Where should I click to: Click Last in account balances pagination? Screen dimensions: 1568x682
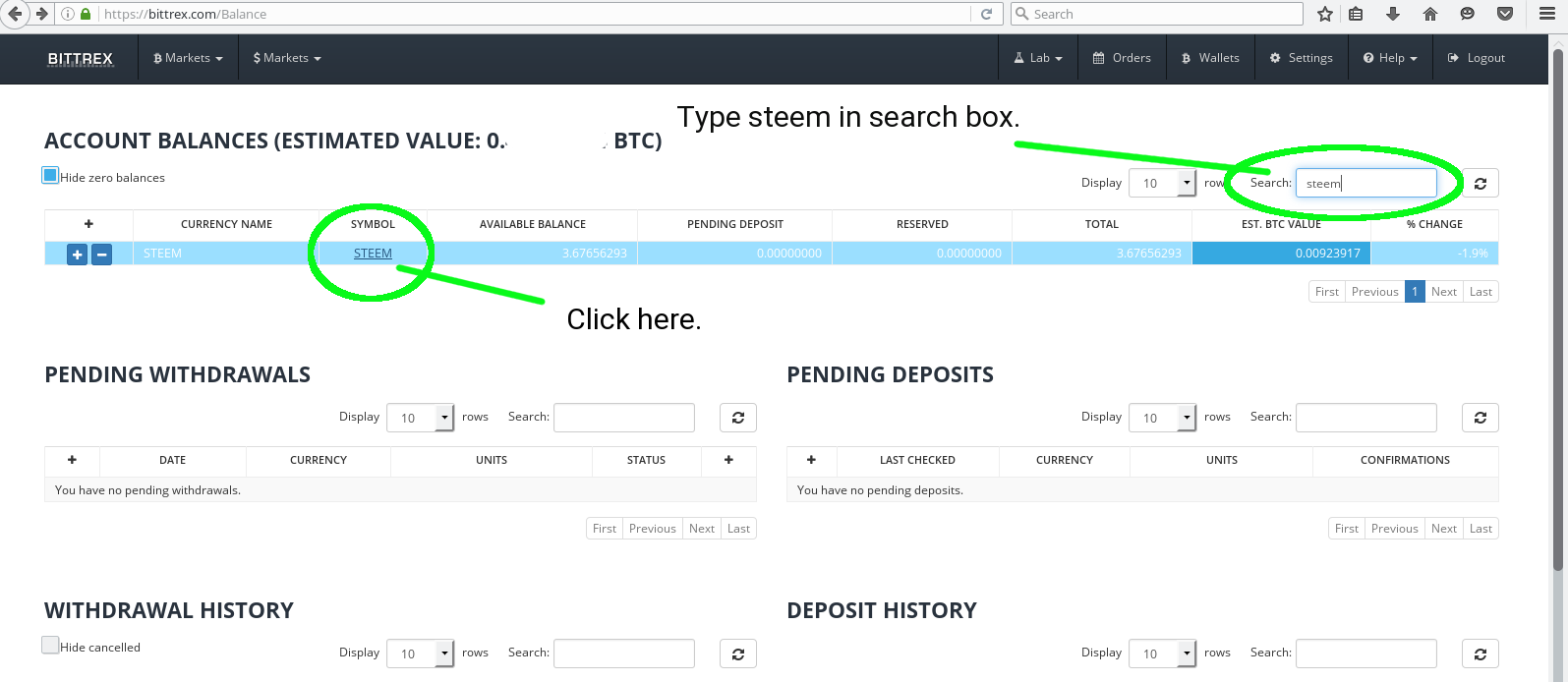(x=1481, y=292)
